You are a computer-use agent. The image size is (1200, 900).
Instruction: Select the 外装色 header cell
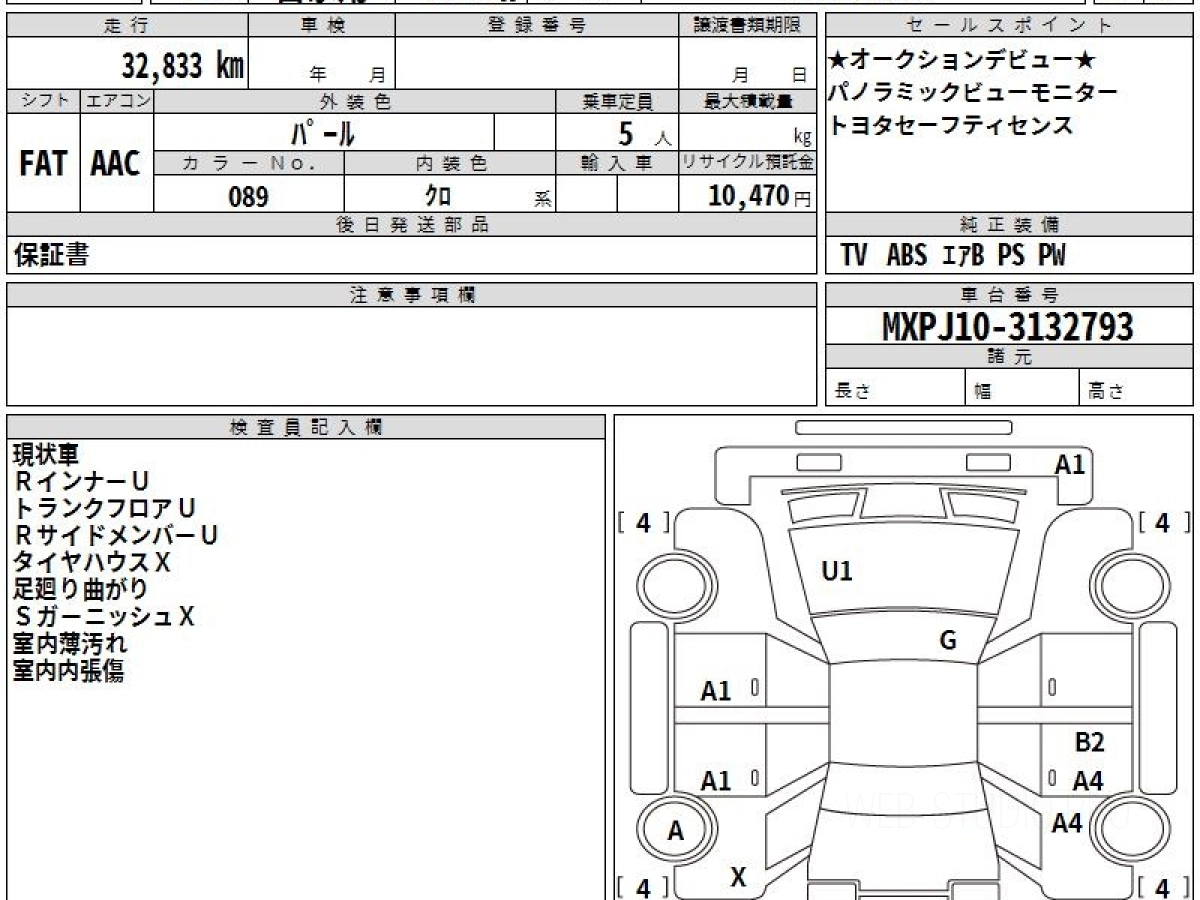355,101
